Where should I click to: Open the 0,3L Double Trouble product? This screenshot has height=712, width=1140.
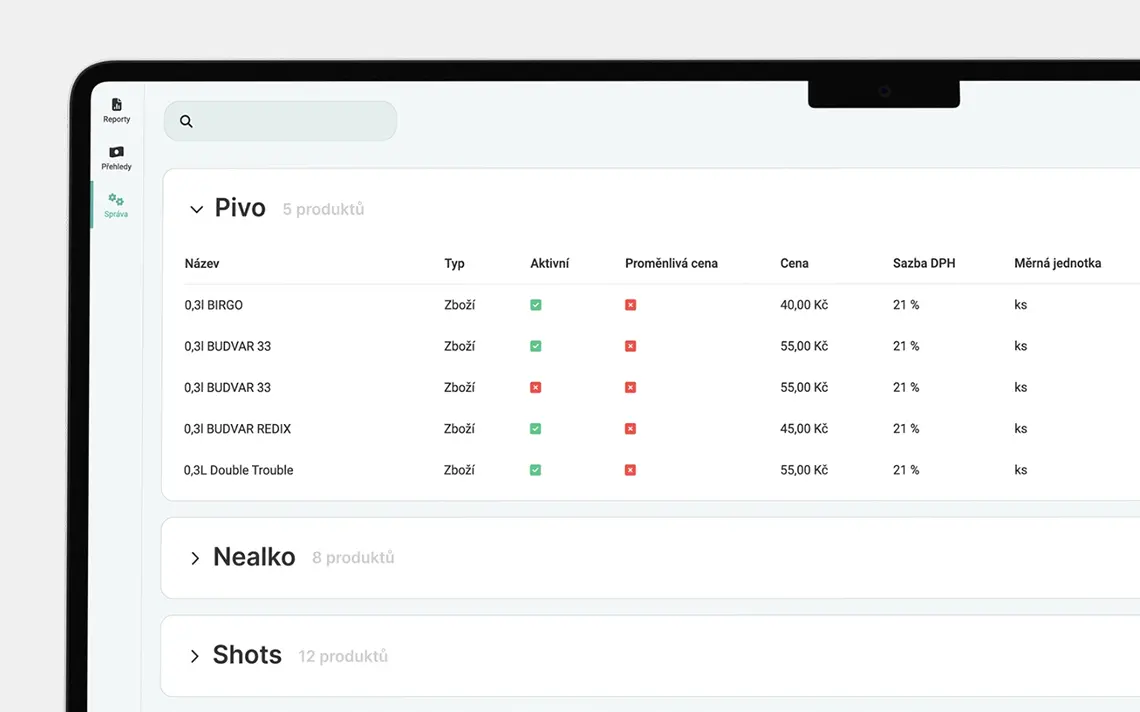click(x=238, y=470)
